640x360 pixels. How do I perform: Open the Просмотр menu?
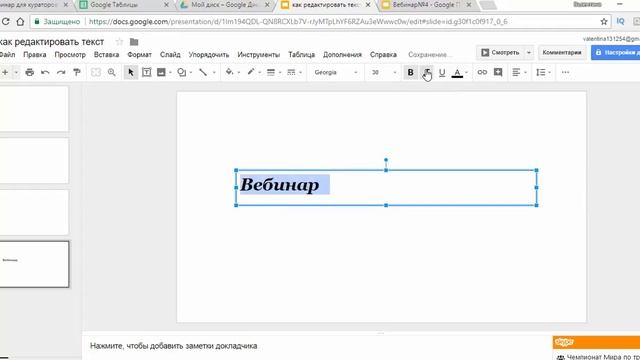[70, 54]
